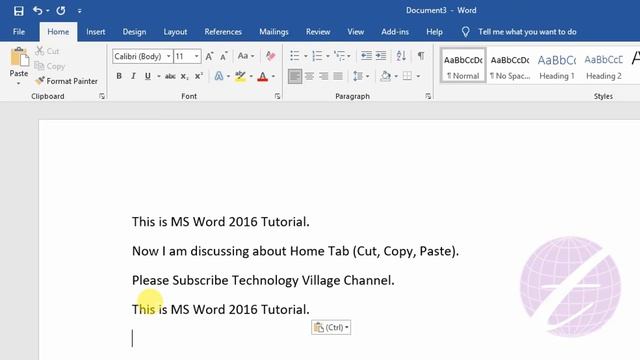The height and width of the screenshot is (360, 640).
Task: Click the Bullets list icon
Action: pyautogui.click(x=295, y=56)
